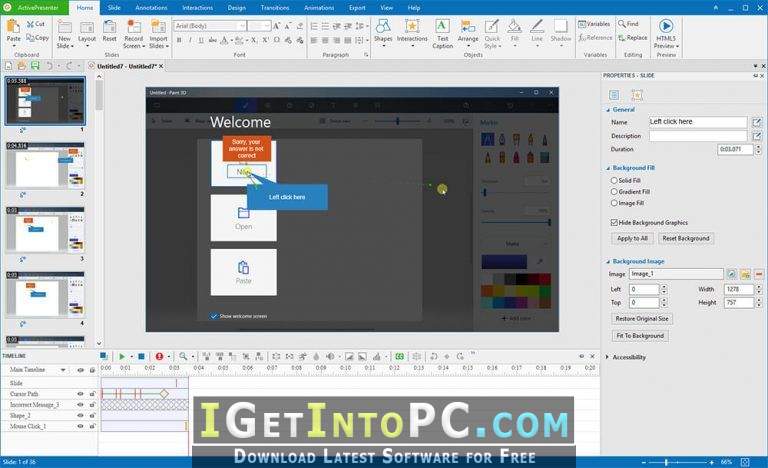Collapse the Background Image section
The image size is (768, 468).
click(608, 262)
